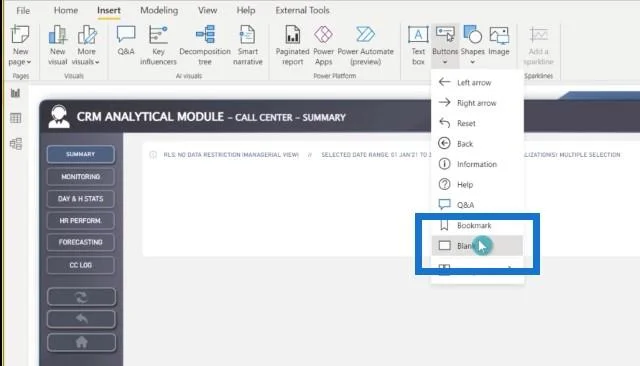Viewport: 640px width, 366px height.
Task: Insert Decomposition tree visual
Action: tap(204, 46)
